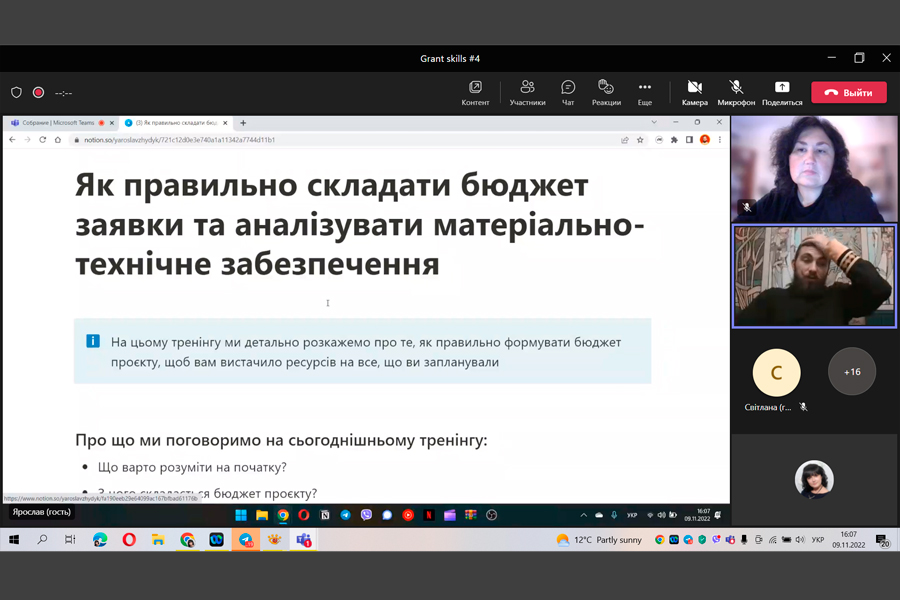Open taskbar notification center with badge
900x600 pixels.
click(x=883, y=541)
